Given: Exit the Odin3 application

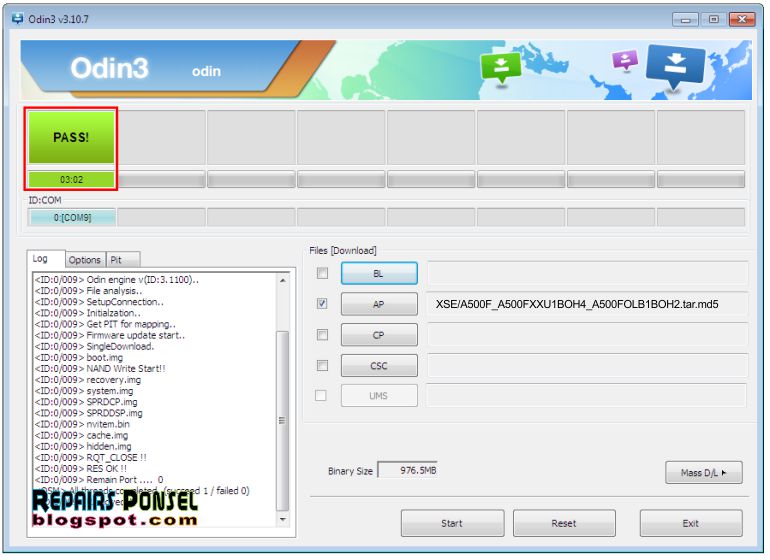Looking at the screenshot, I should [x=690, y=523].
